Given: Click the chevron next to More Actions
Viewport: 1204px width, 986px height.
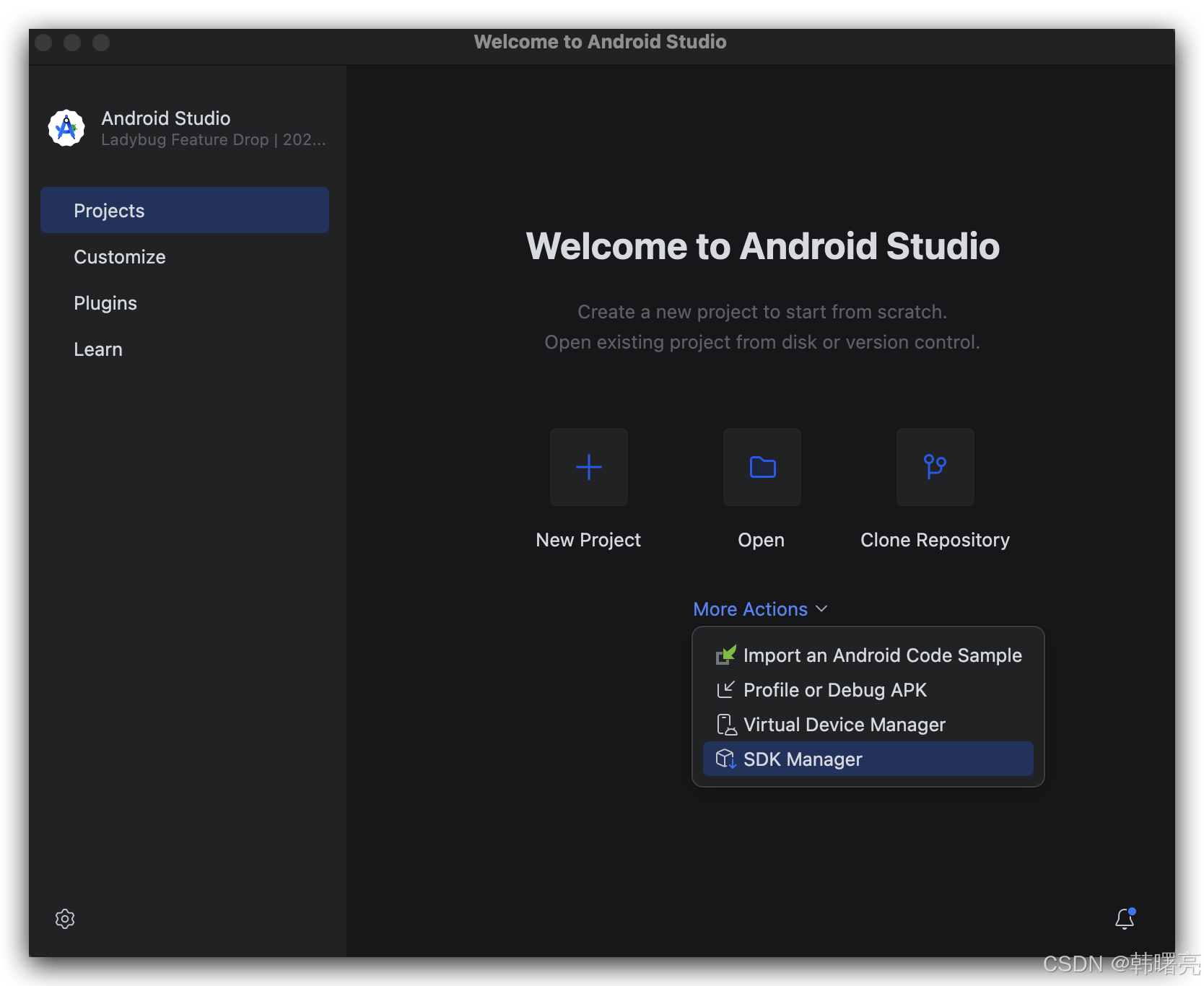Looking at the screenshot, I should click(821, 609).
